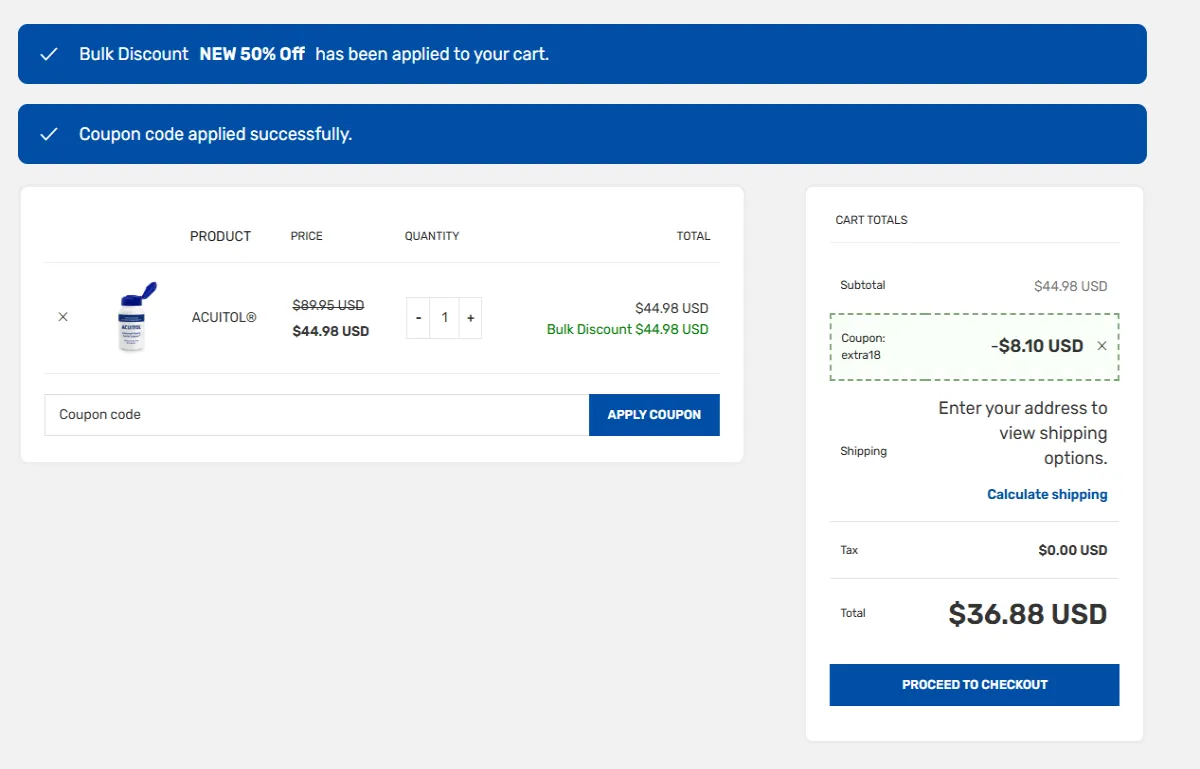Open the ACUITOL® product name link

pyautogui.click(x=224, y=317)
